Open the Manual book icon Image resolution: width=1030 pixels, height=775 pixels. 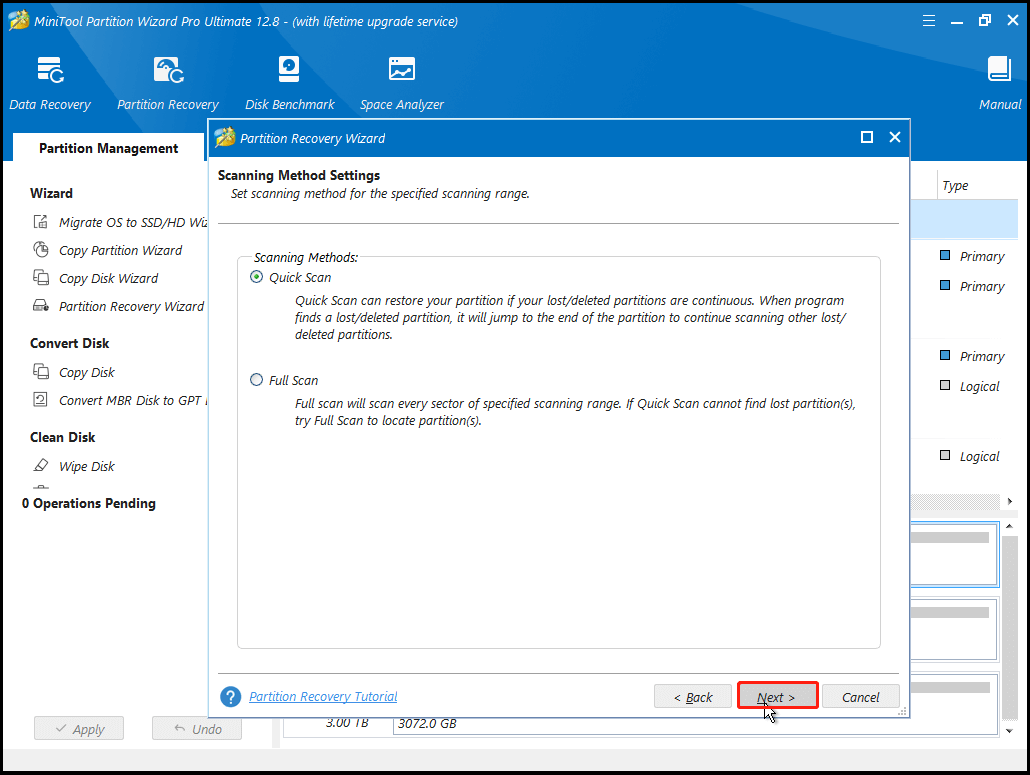(x=999, y=82)
